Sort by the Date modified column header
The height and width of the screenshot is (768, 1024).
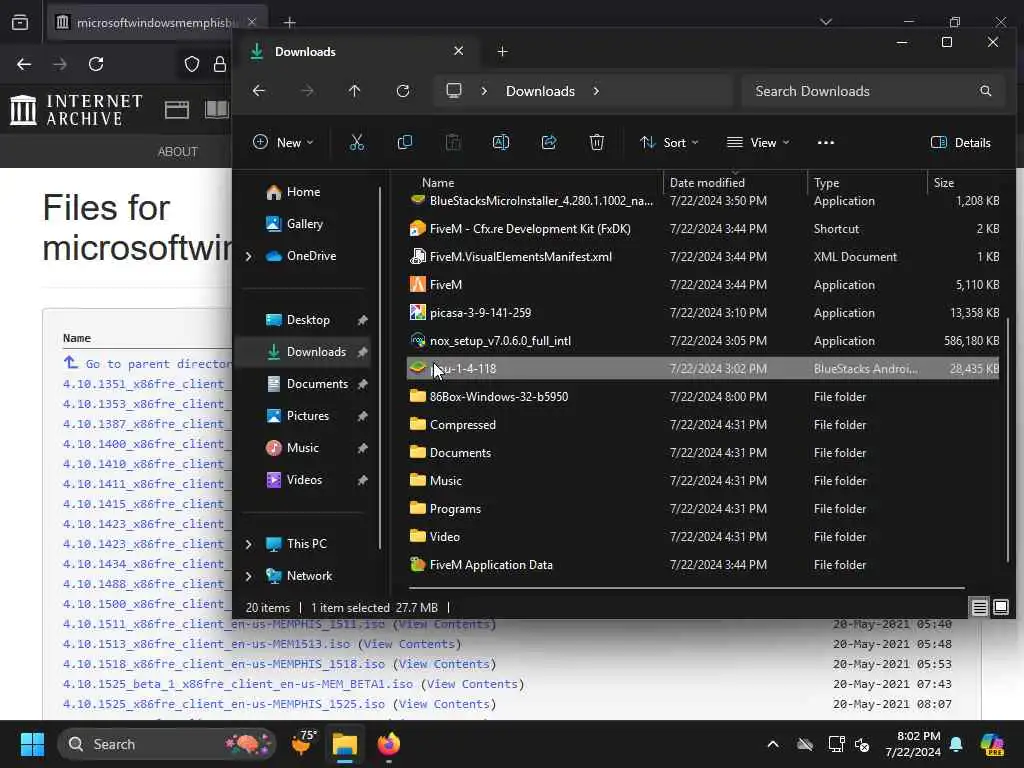pos(735,183)
